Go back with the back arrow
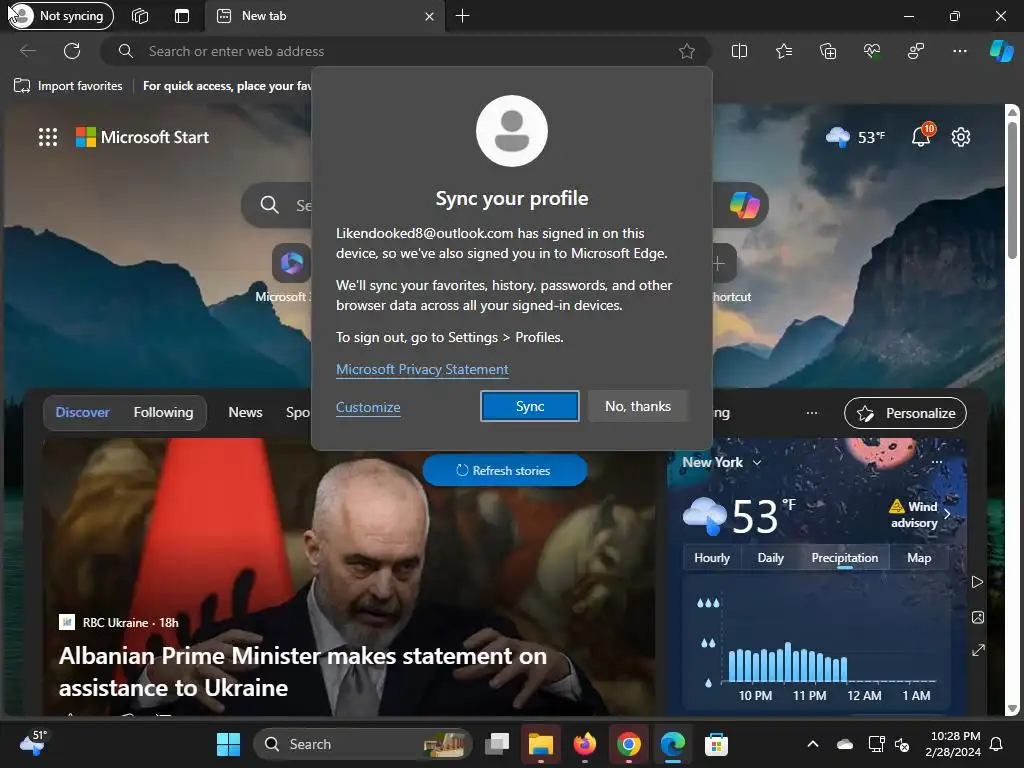The width and height of the screenshot is (1024, 768). 28,51
